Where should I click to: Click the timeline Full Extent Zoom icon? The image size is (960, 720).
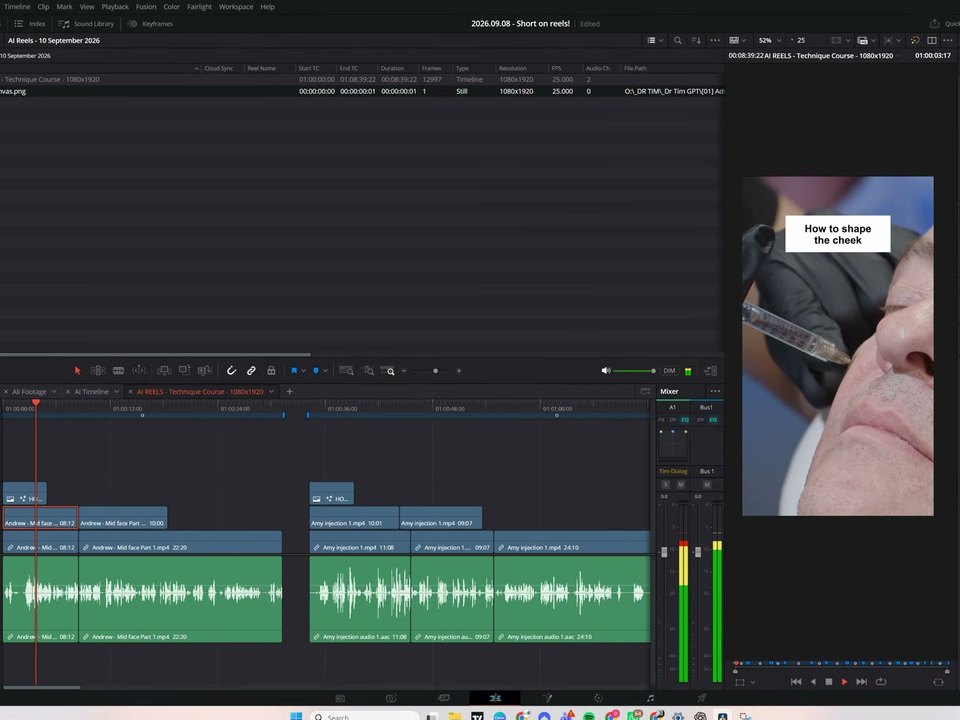[x=347, y=370]
